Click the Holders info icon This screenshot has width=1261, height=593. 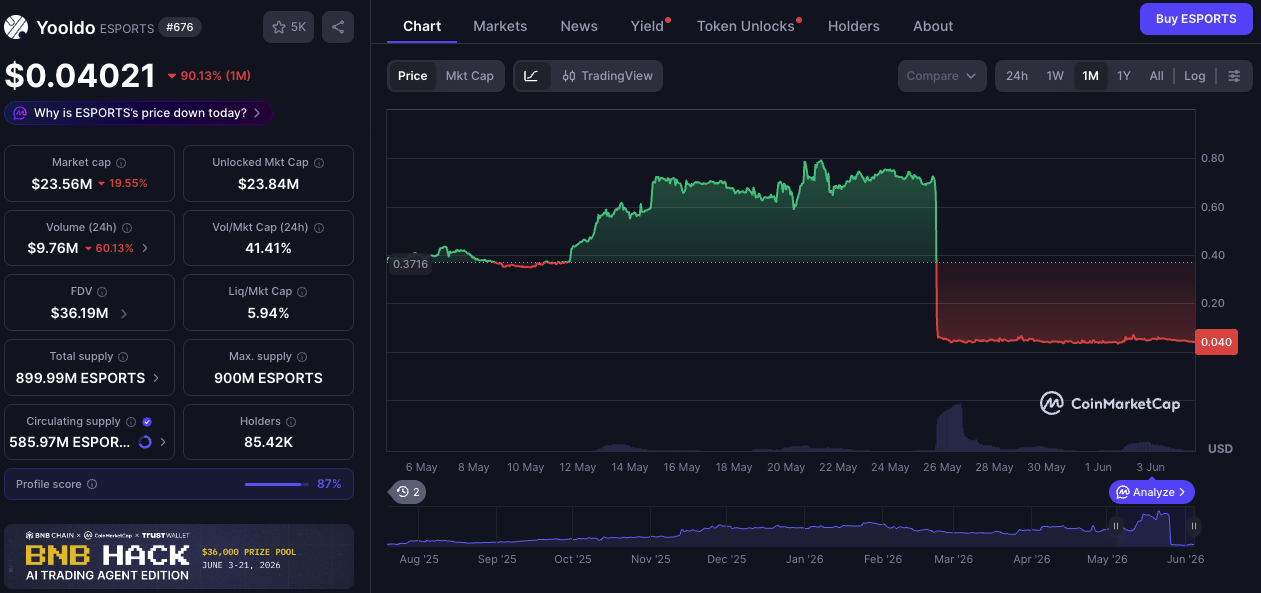(x=291, y=421)
